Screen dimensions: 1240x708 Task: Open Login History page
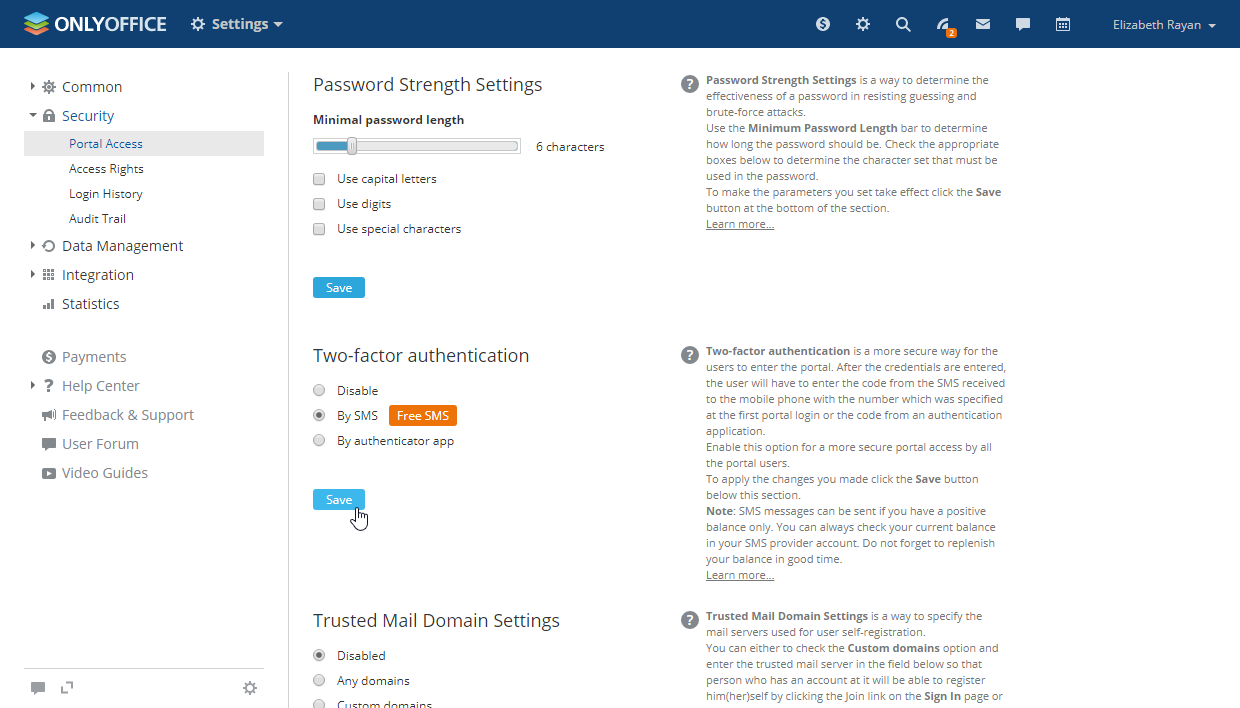point(106,194)
